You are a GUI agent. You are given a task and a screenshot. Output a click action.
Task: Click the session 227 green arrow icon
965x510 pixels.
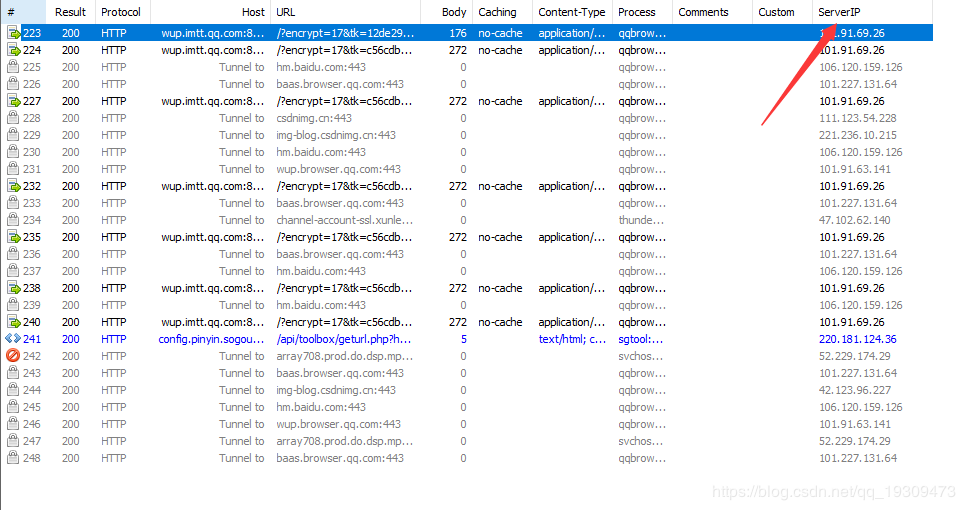coord(13,101)
